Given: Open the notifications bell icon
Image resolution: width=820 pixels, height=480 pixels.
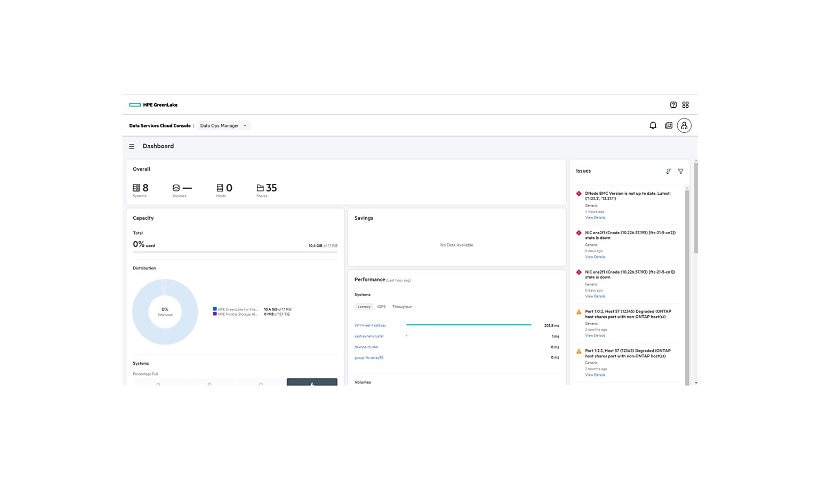Looking at the screenshot, I should pyautogui.click(x=653, y=125).
